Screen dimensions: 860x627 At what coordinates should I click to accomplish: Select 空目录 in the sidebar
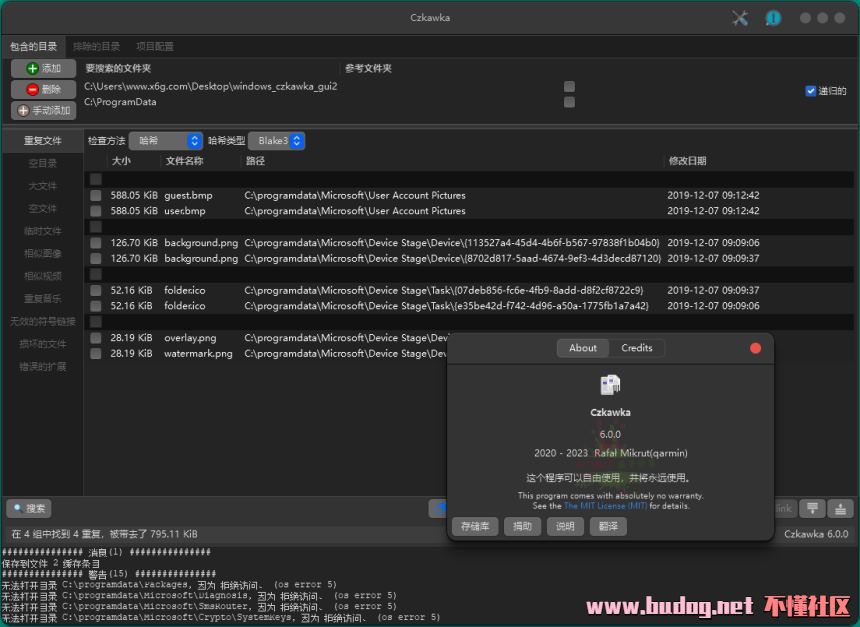coord(43,163)
